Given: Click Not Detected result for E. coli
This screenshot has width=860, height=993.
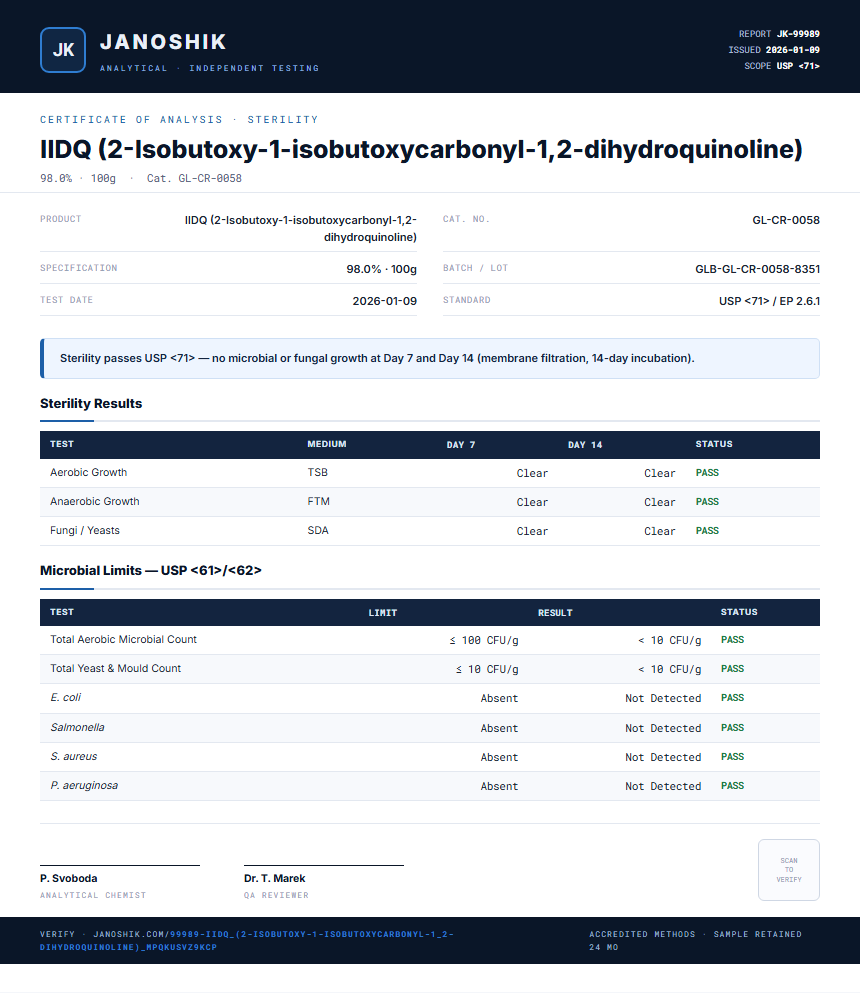Looking at the screenshot, I should [x=663, y=699].
